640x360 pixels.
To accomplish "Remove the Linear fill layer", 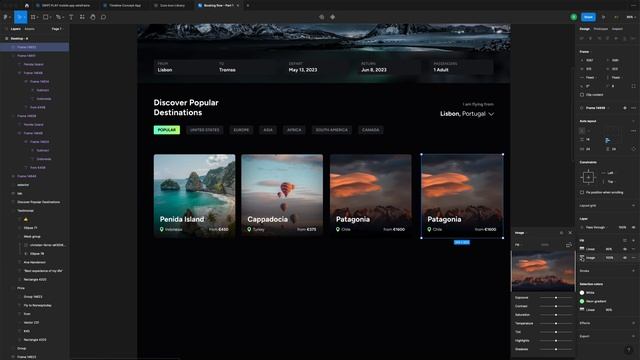I will pyautogui.click(x=633, y=249).
